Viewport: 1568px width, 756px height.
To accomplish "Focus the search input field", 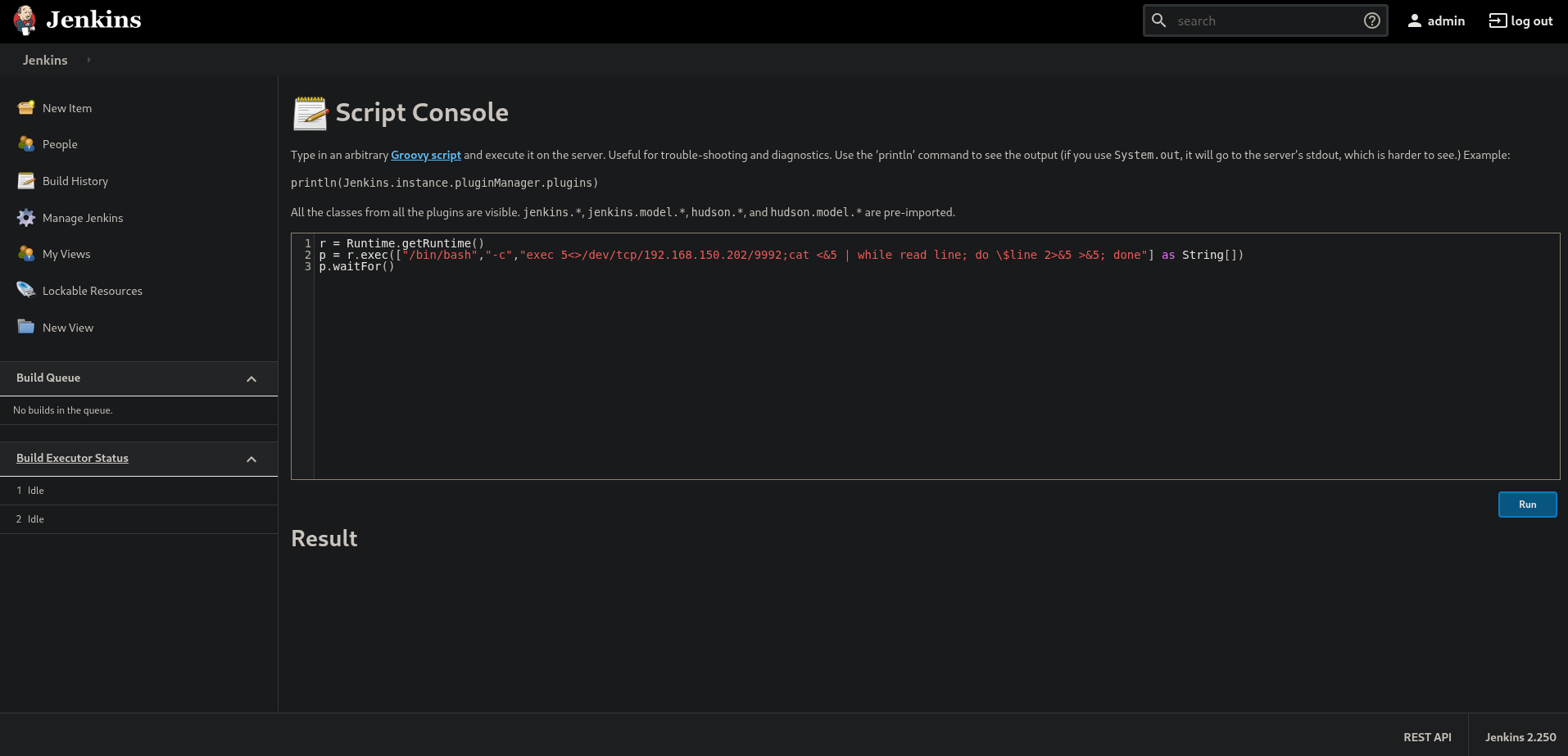I will [1265, 20].
